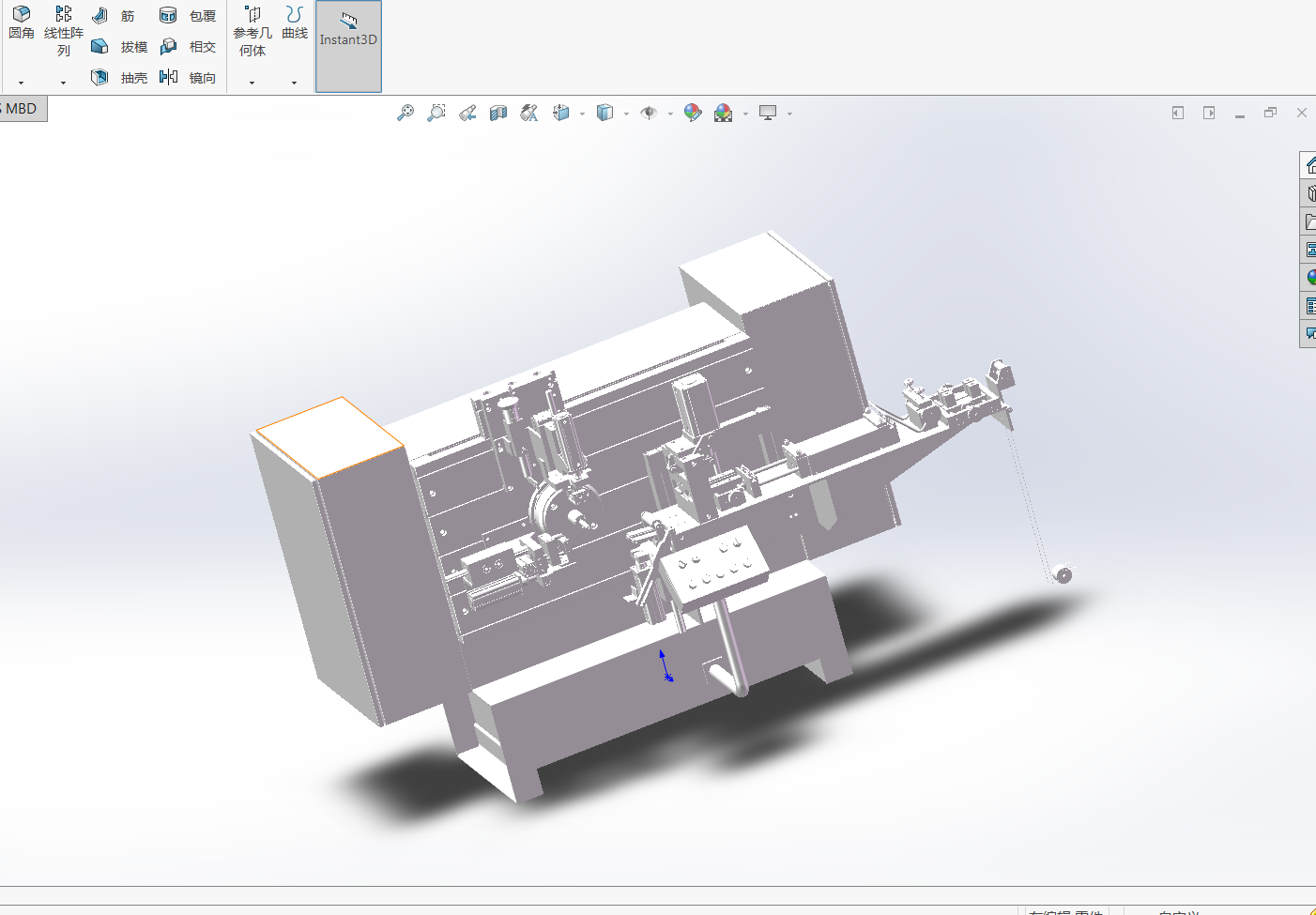The width and height of the screenshot is (1316, 915).
Task: Click the Zoom to Fit magnifier icon
Action: [x=405, y=113]
